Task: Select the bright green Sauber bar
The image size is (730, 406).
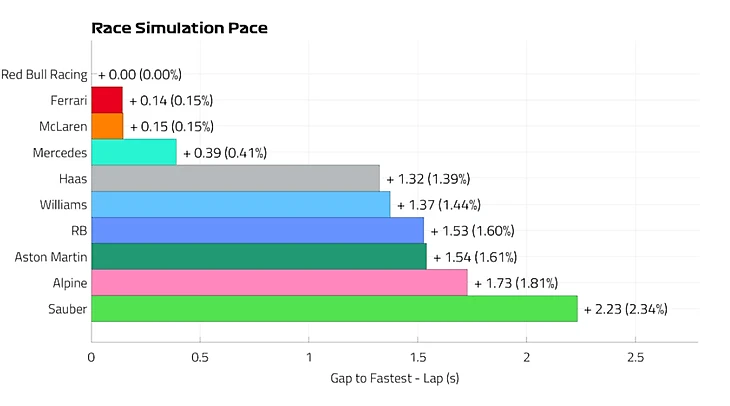Action: [334, 309]
